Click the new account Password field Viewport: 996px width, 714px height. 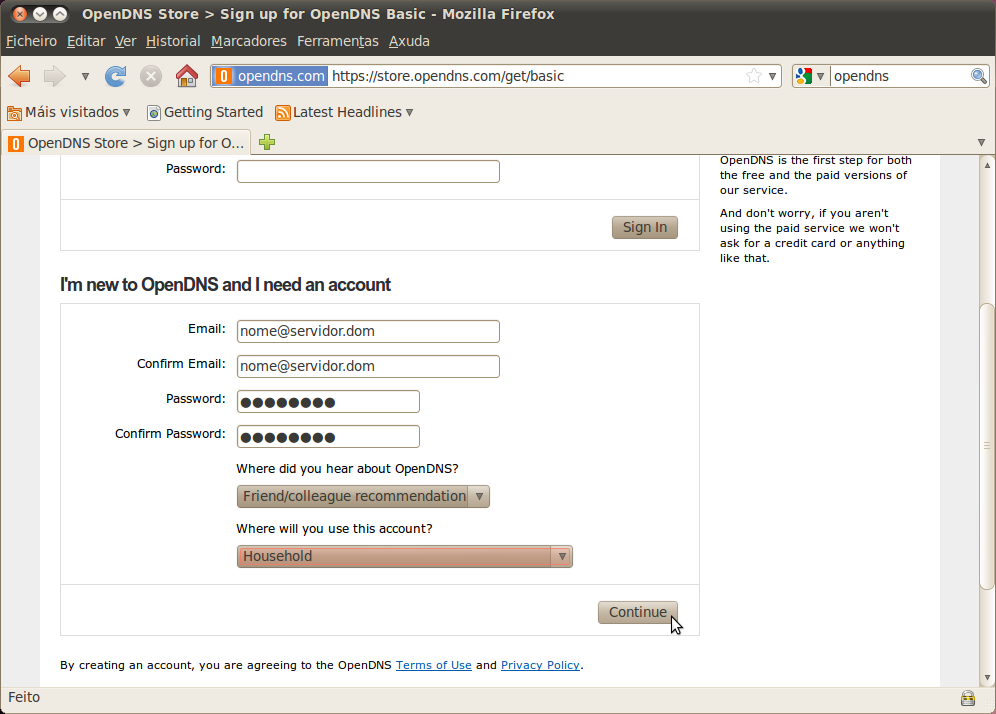pos(328,401)
